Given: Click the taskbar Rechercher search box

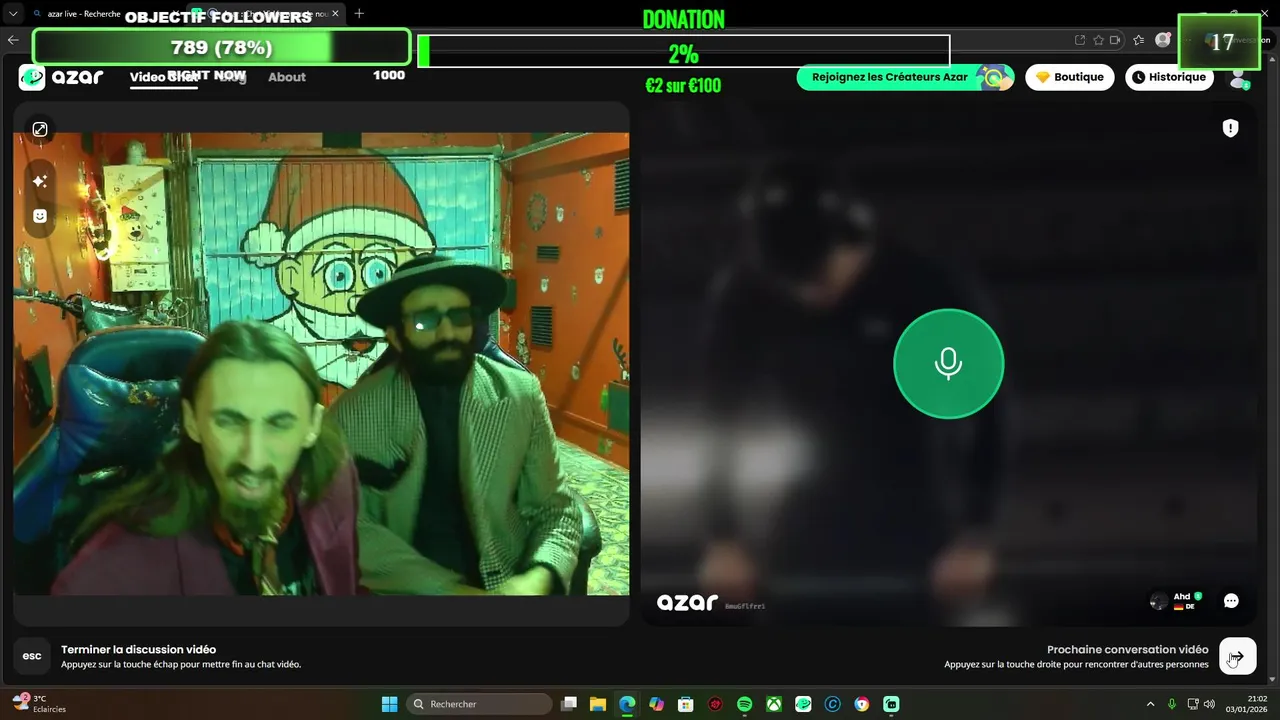Looking at the screenshot, I should point(480,704).
